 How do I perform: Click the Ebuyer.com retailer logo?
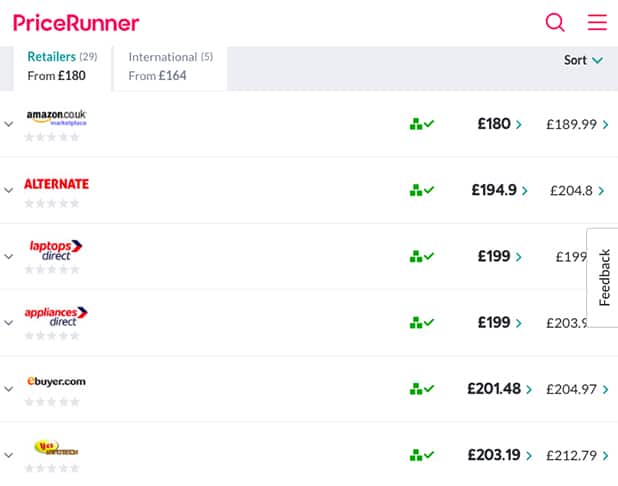56,382
